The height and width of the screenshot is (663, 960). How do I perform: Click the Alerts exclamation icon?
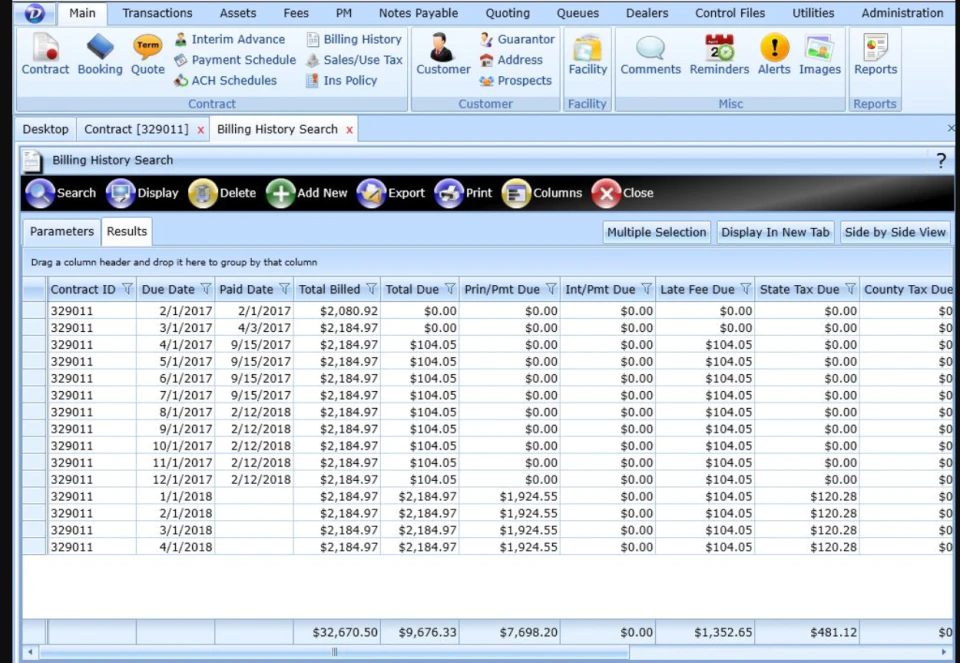[774, 47]
